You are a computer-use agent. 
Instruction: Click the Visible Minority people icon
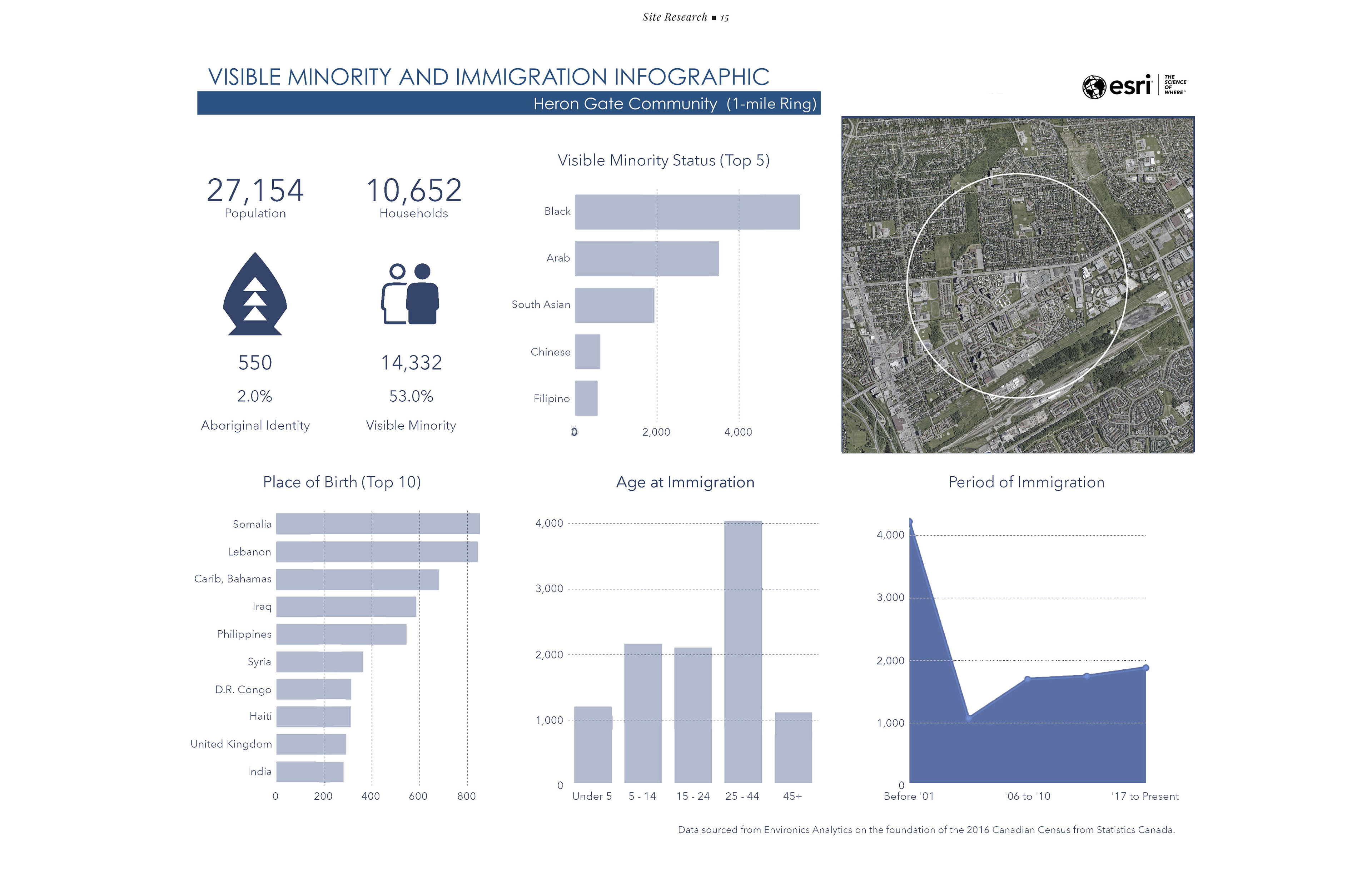[x=410, y=294]
